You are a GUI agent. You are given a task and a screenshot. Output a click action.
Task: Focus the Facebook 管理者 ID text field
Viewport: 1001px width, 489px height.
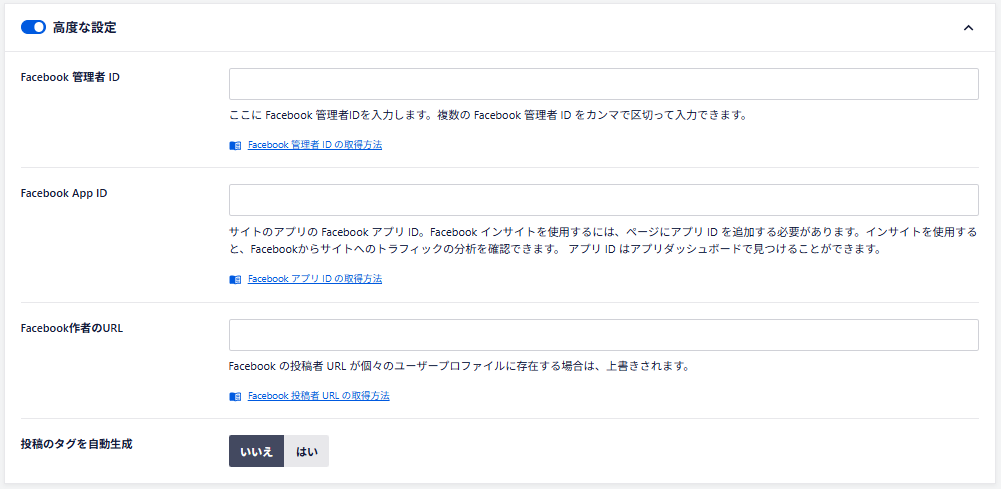pyautogui.click(x=603, y=84)
